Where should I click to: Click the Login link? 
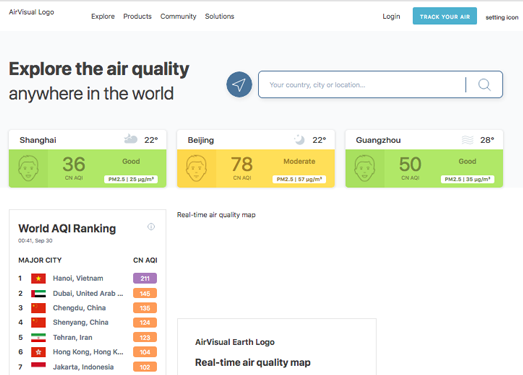click(391, 16)
